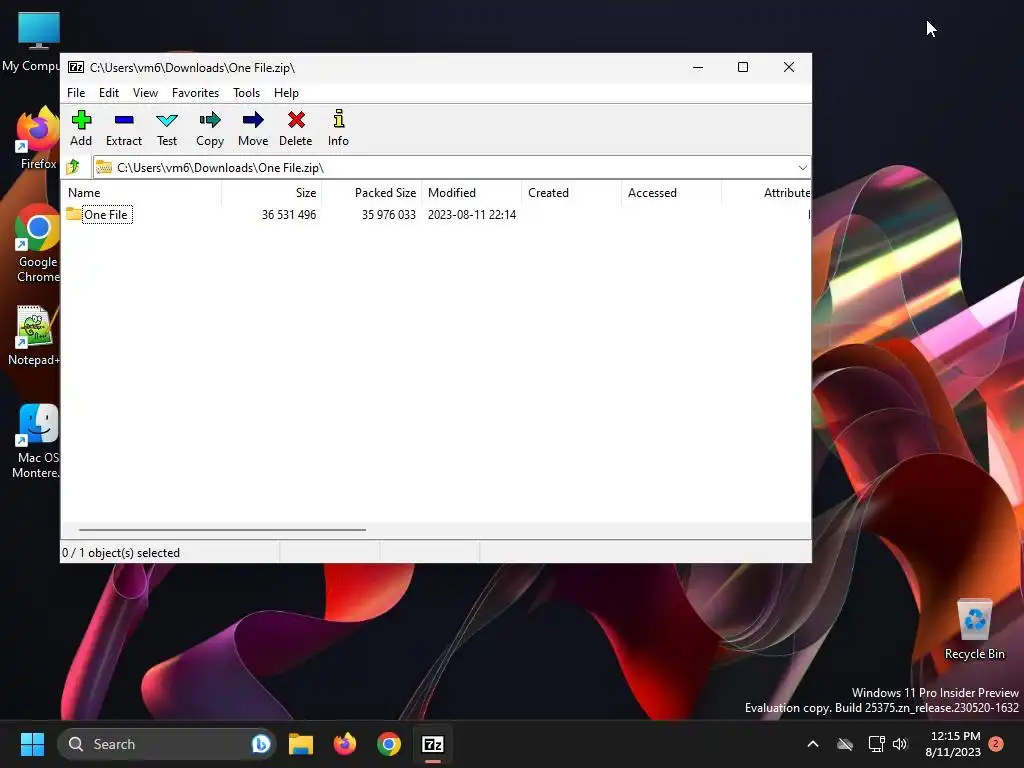The image size is (1024, 768).
Task: Click the OneDrive cloud tray icon
Action: tap(845, 744)
